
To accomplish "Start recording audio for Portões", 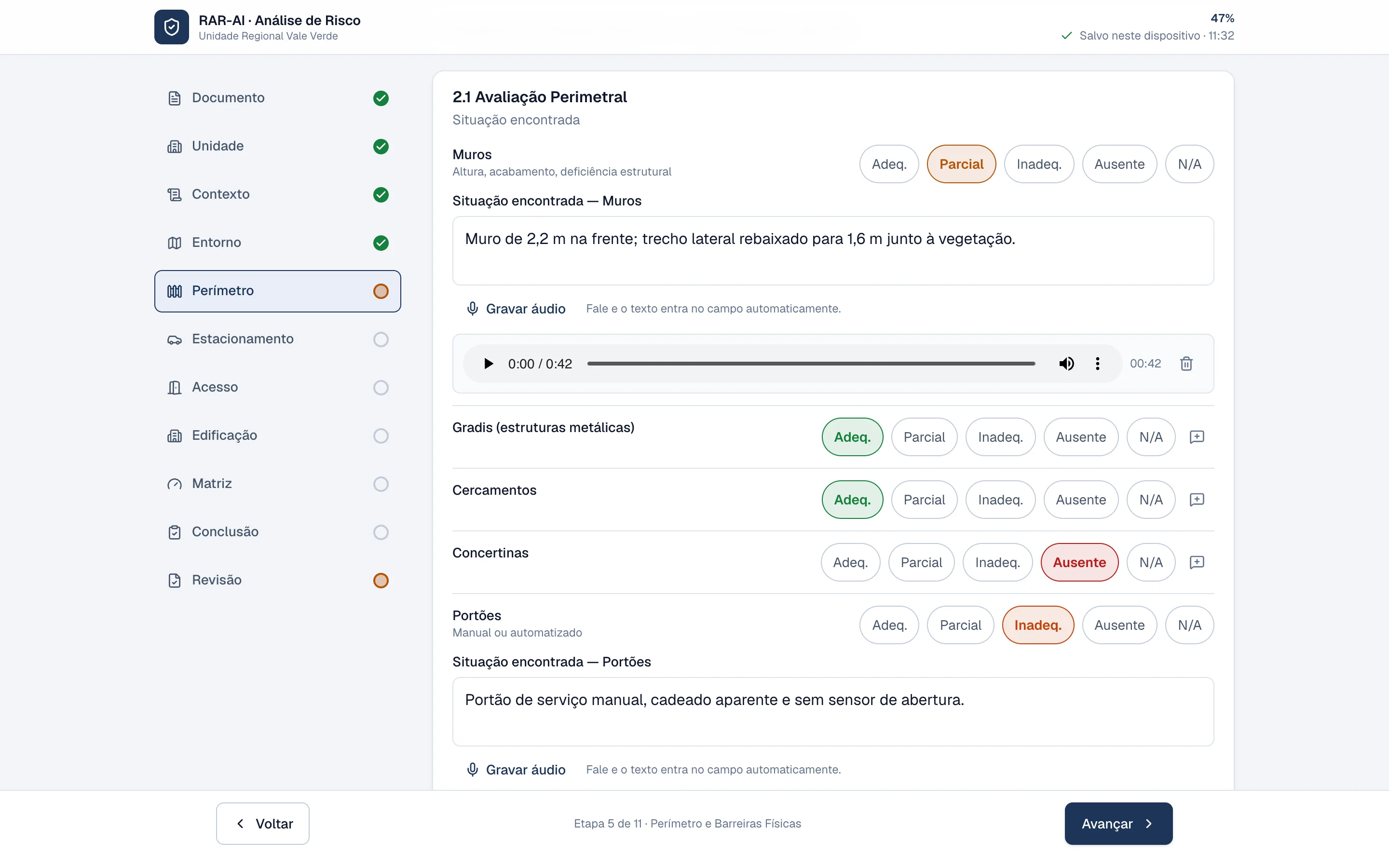I will coord(516,770).
